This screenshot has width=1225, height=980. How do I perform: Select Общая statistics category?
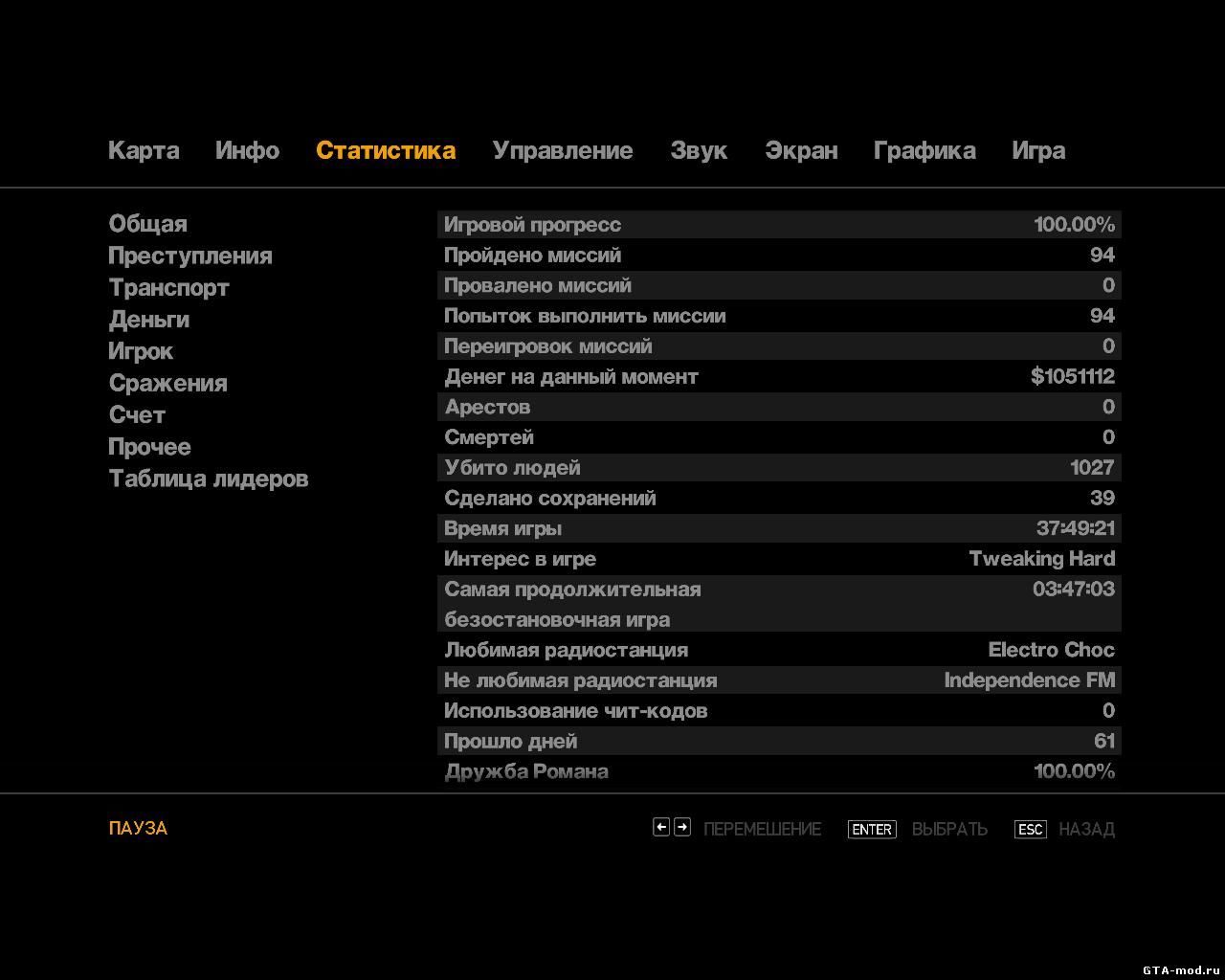click(x=148, y=224)
